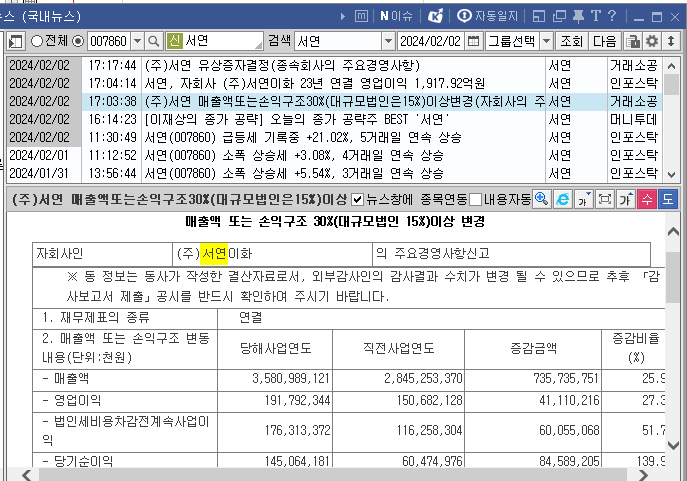Select the stock code radio button
The image size is (687, 481).
tap(78, 41)
